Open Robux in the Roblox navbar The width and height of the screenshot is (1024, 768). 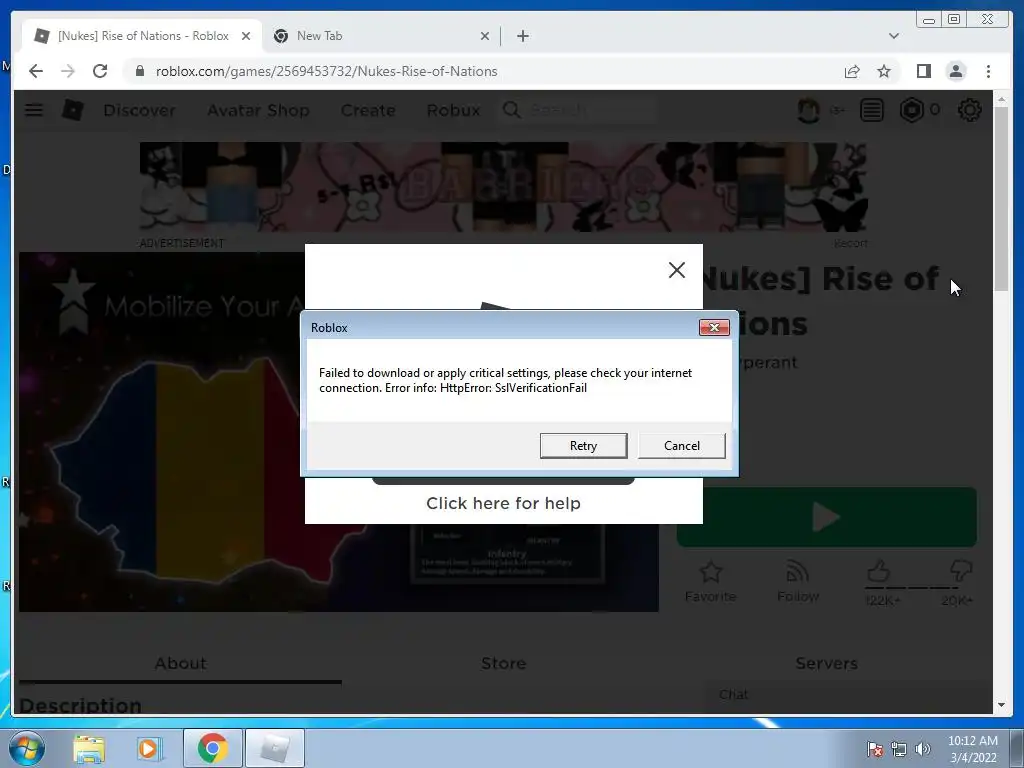[453, 110]
